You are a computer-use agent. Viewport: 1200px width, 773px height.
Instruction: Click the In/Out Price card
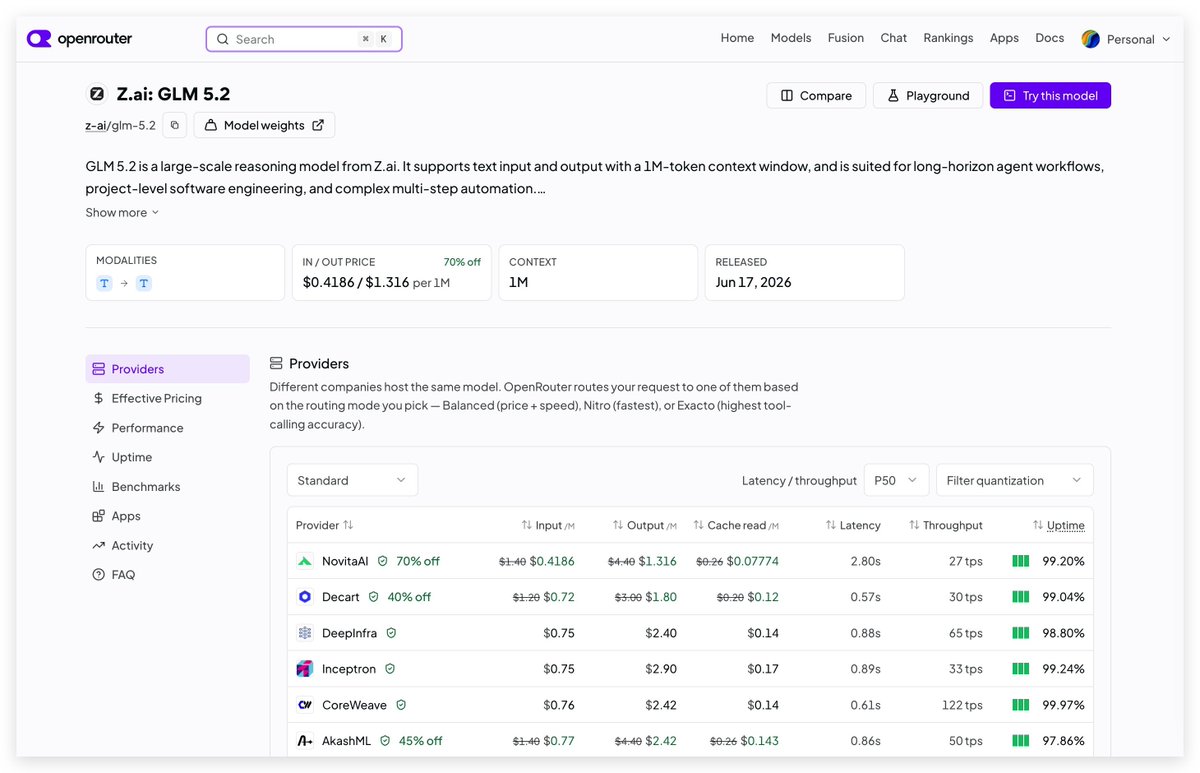(392, 272)
